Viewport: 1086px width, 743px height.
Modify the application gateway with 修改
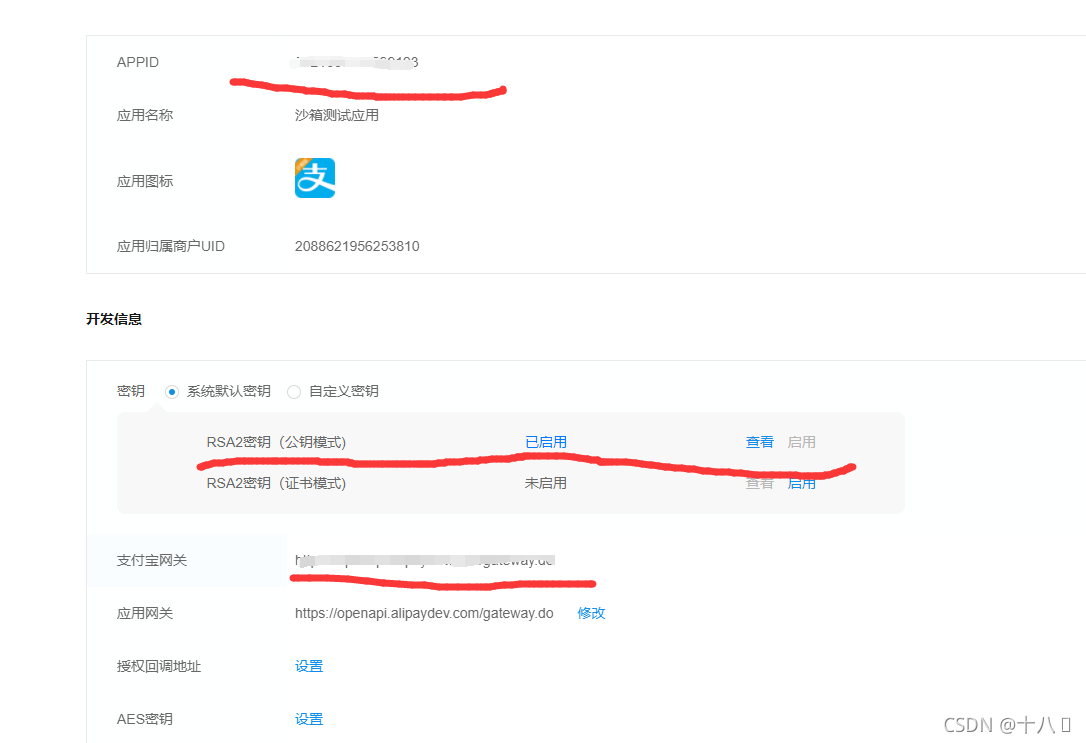pyautogui.click(x=591, y=613)
